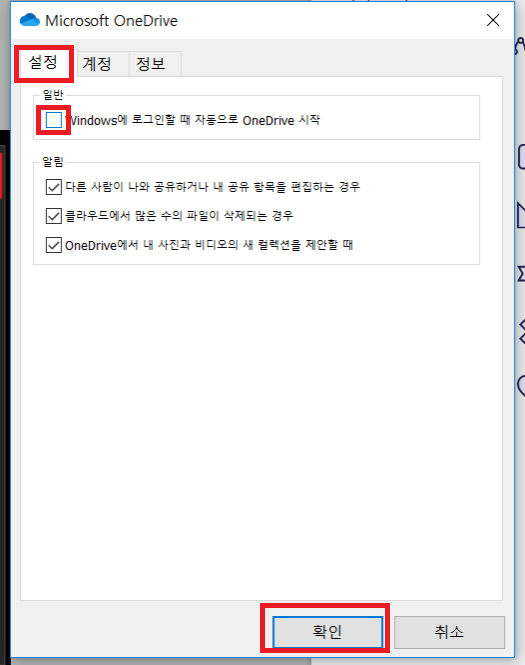The image size is (525, 665).
Task: Click the Microsoft OneDrive title text
Action: 112,20
